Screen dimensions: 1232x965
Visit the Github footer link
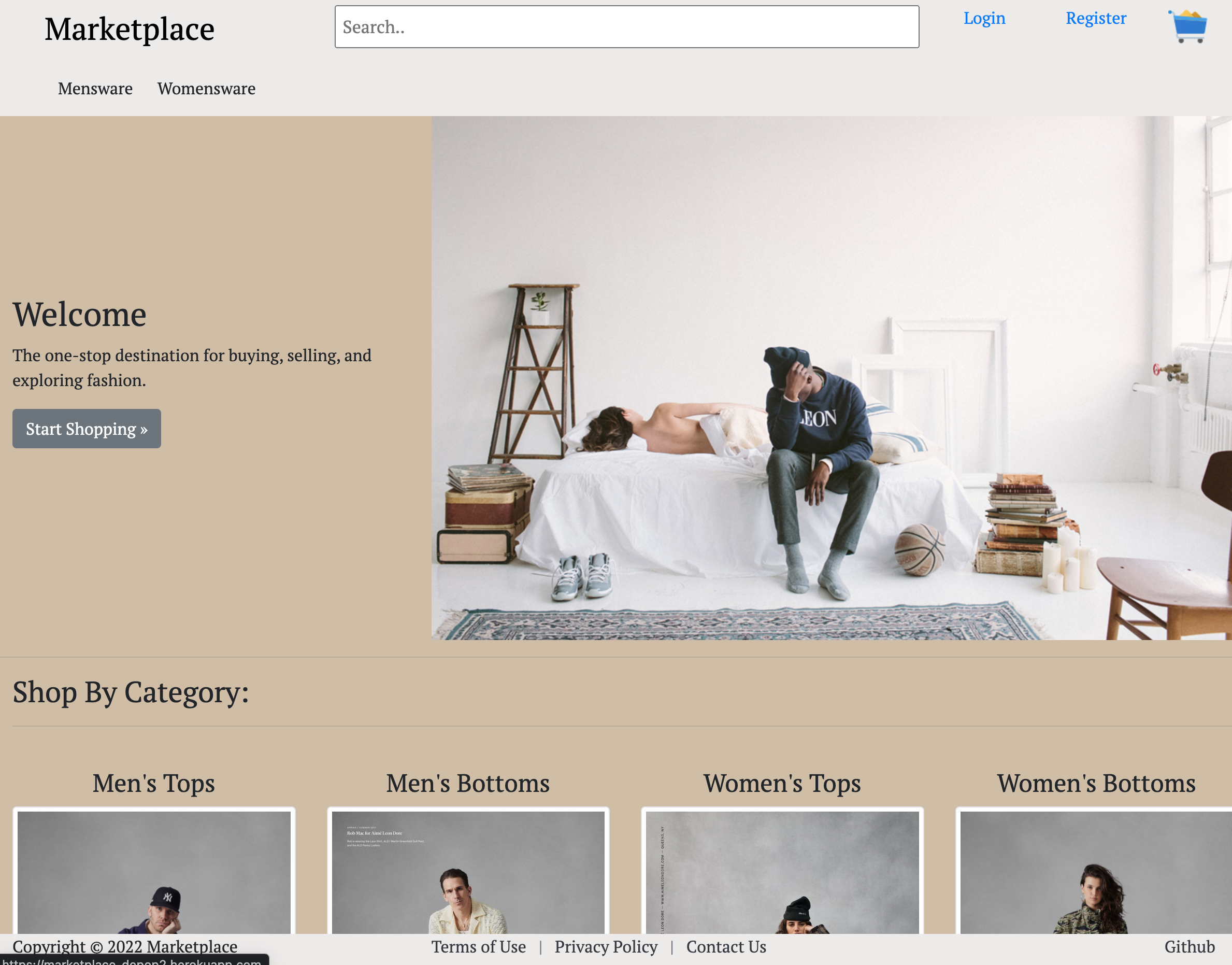(x=1189, y=946)
